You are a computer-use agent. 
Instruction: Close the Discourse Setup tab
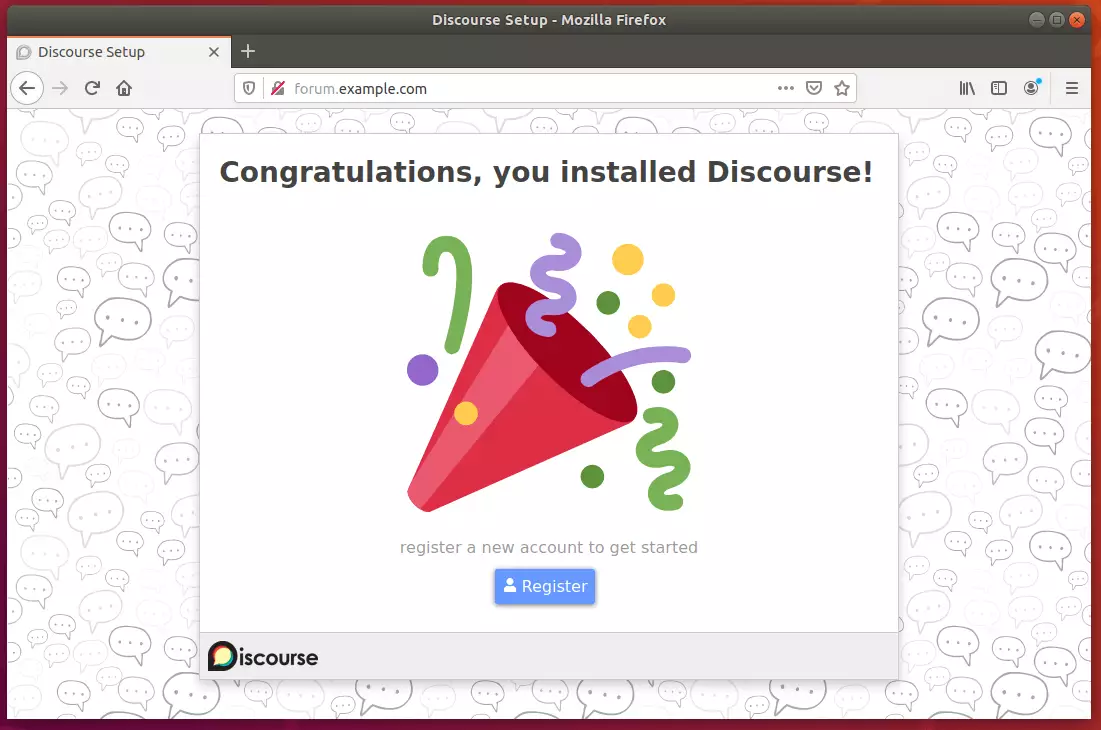(x=214, y=52)
